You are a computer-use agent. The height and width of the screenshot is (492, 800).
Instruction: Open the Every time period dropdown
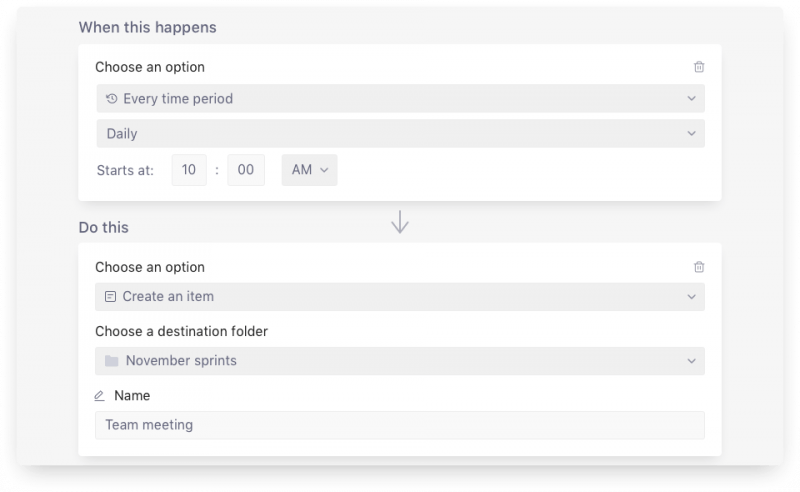tap(401, 99)
